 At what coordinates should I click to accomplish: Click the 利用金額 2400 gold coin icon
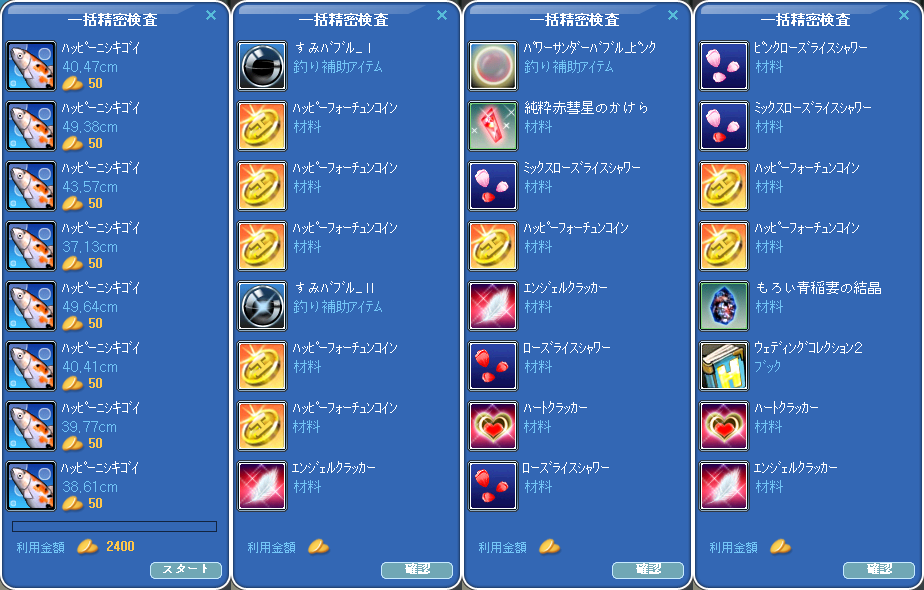pos(88,547)
